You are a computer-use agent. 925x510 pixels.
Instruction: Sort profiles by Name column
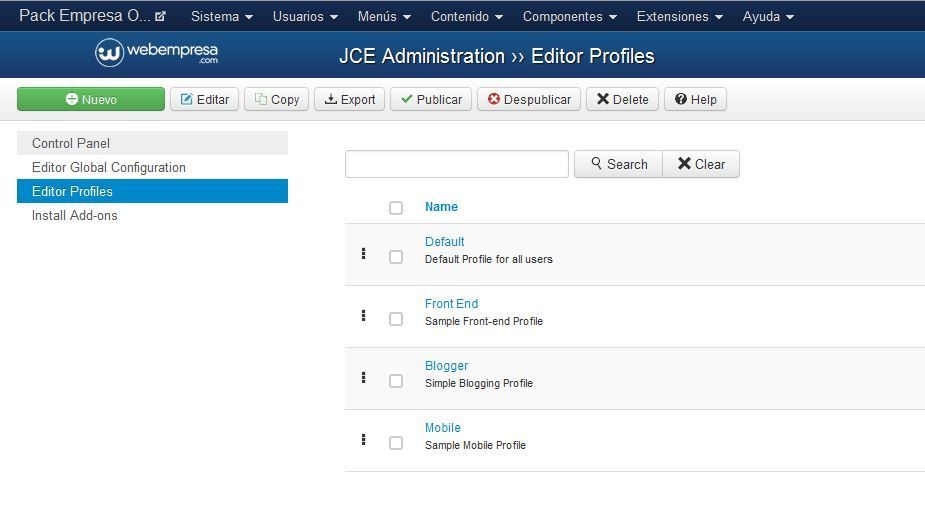pyautogui.click(x=441, y=206)
